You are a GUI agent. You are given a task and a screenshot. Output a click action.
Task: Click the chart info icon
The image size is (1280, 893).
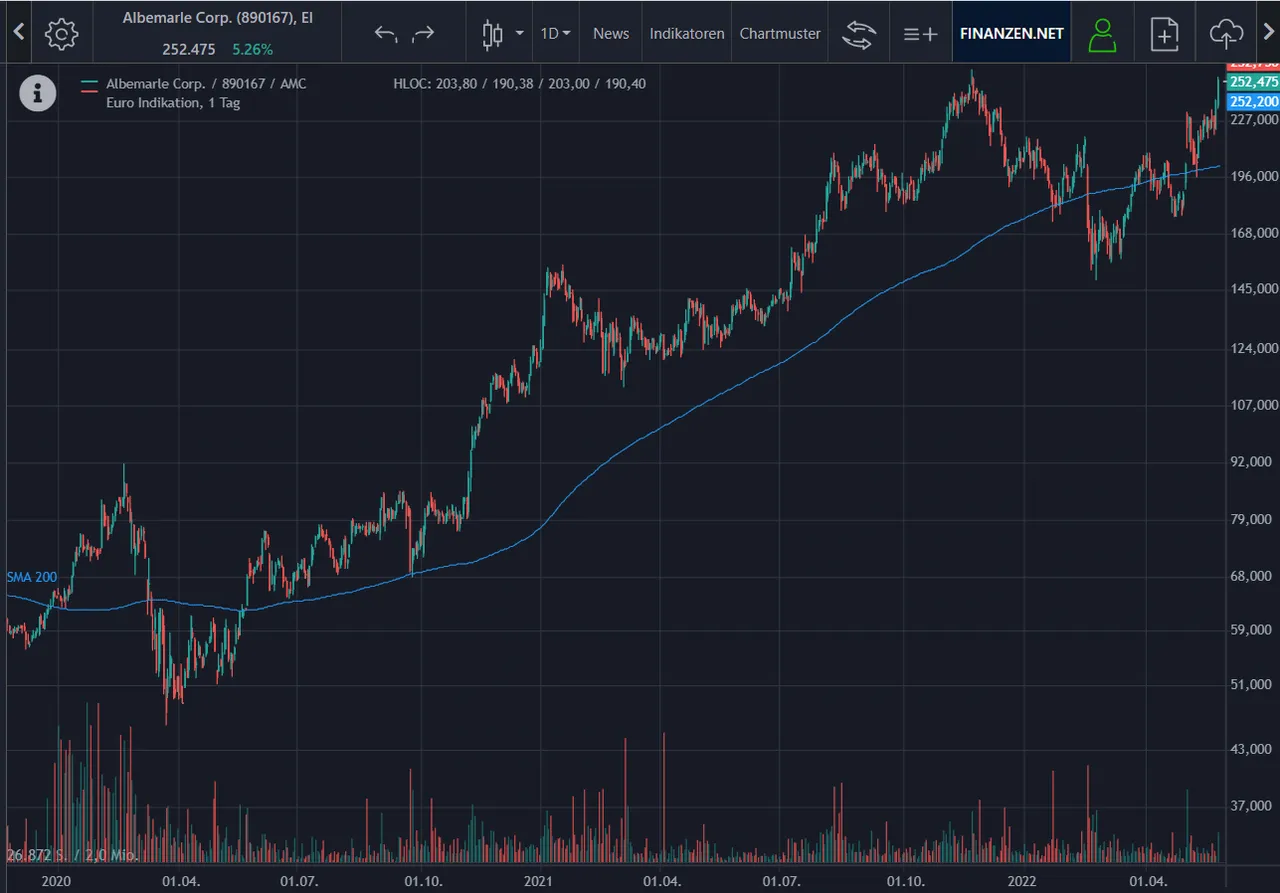38,93
